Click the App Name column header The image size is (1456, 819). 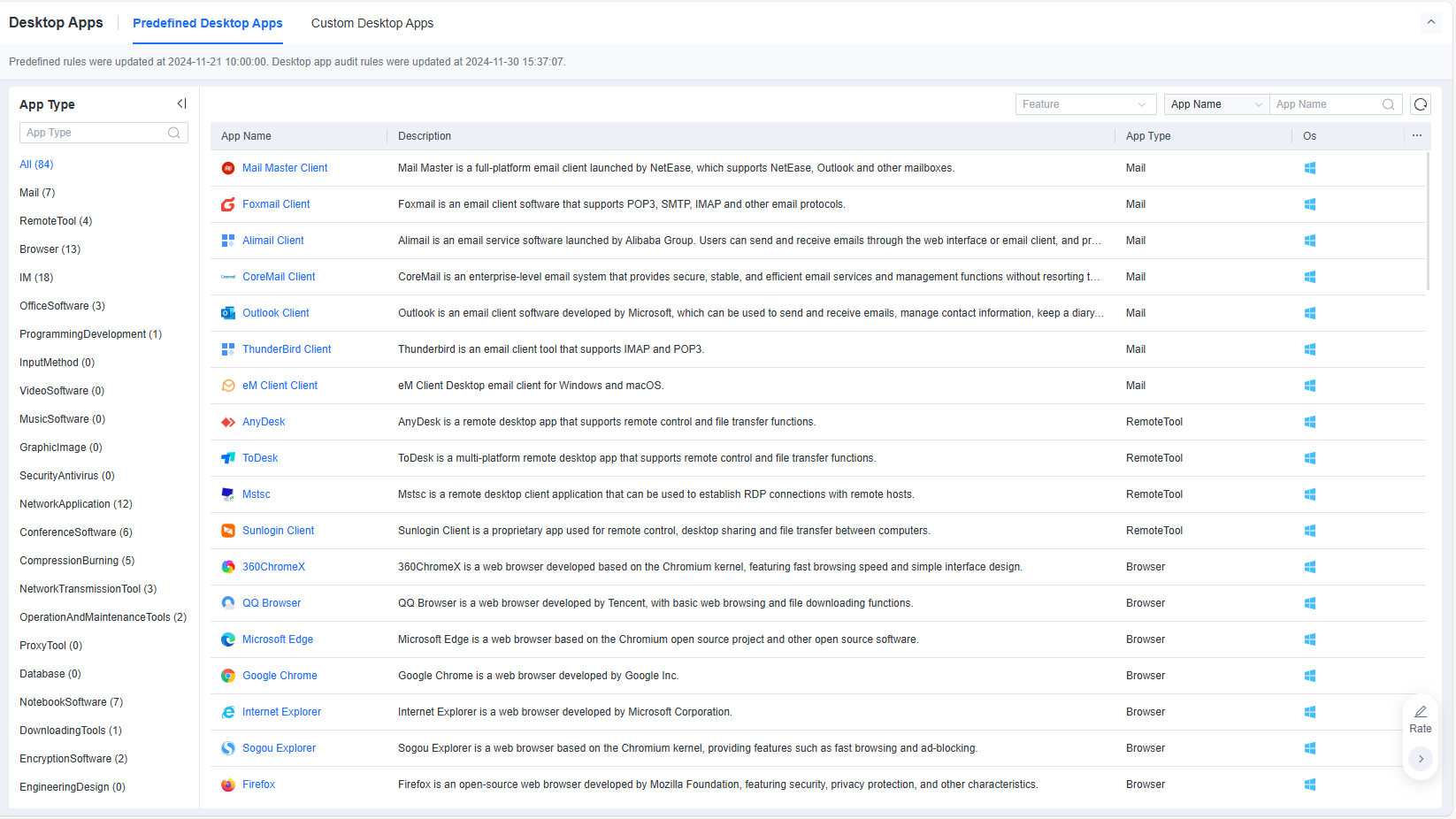point(246,136)
